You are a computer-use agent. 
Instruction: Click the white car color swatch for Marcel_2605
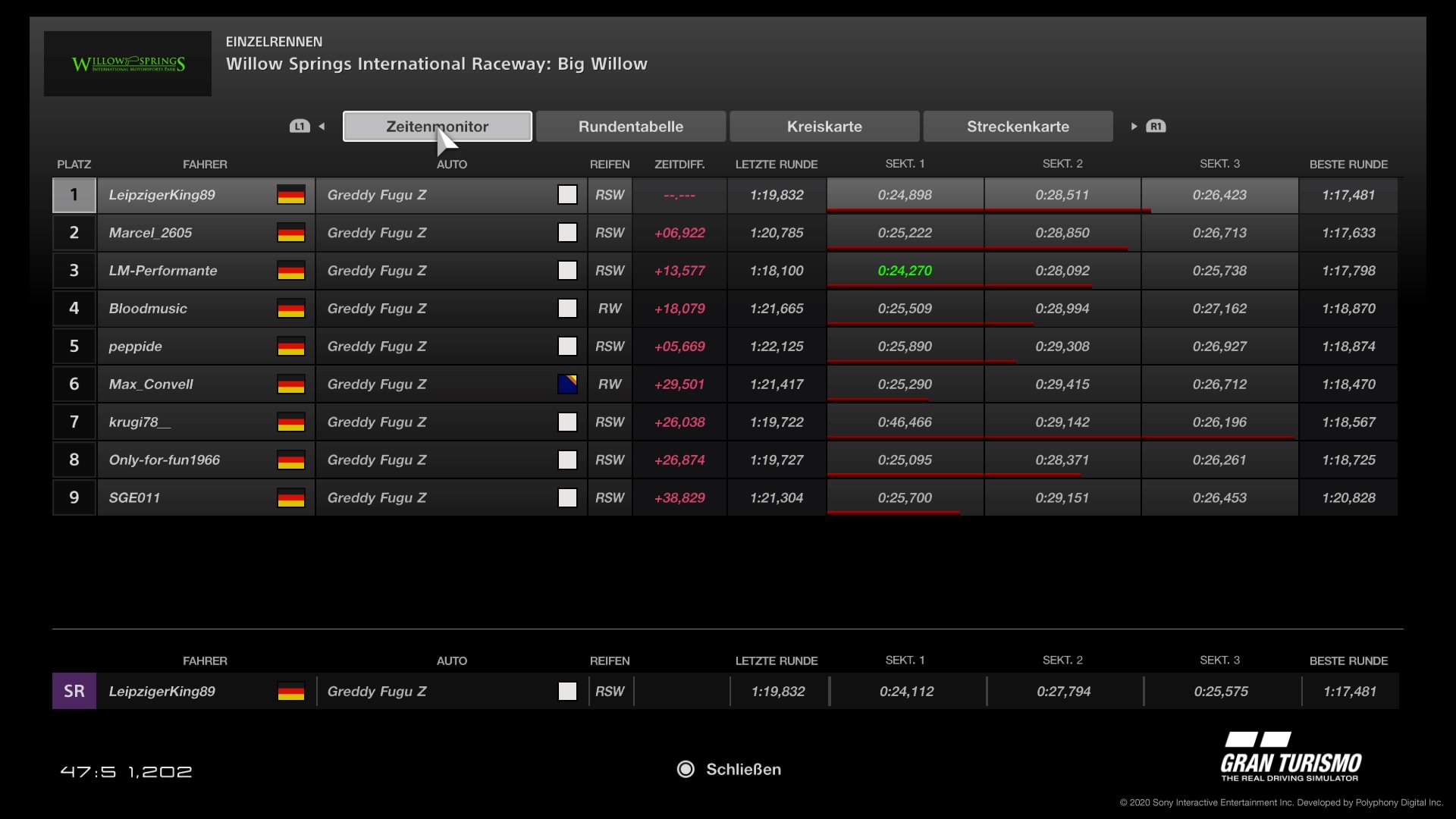tap(567, 233)
